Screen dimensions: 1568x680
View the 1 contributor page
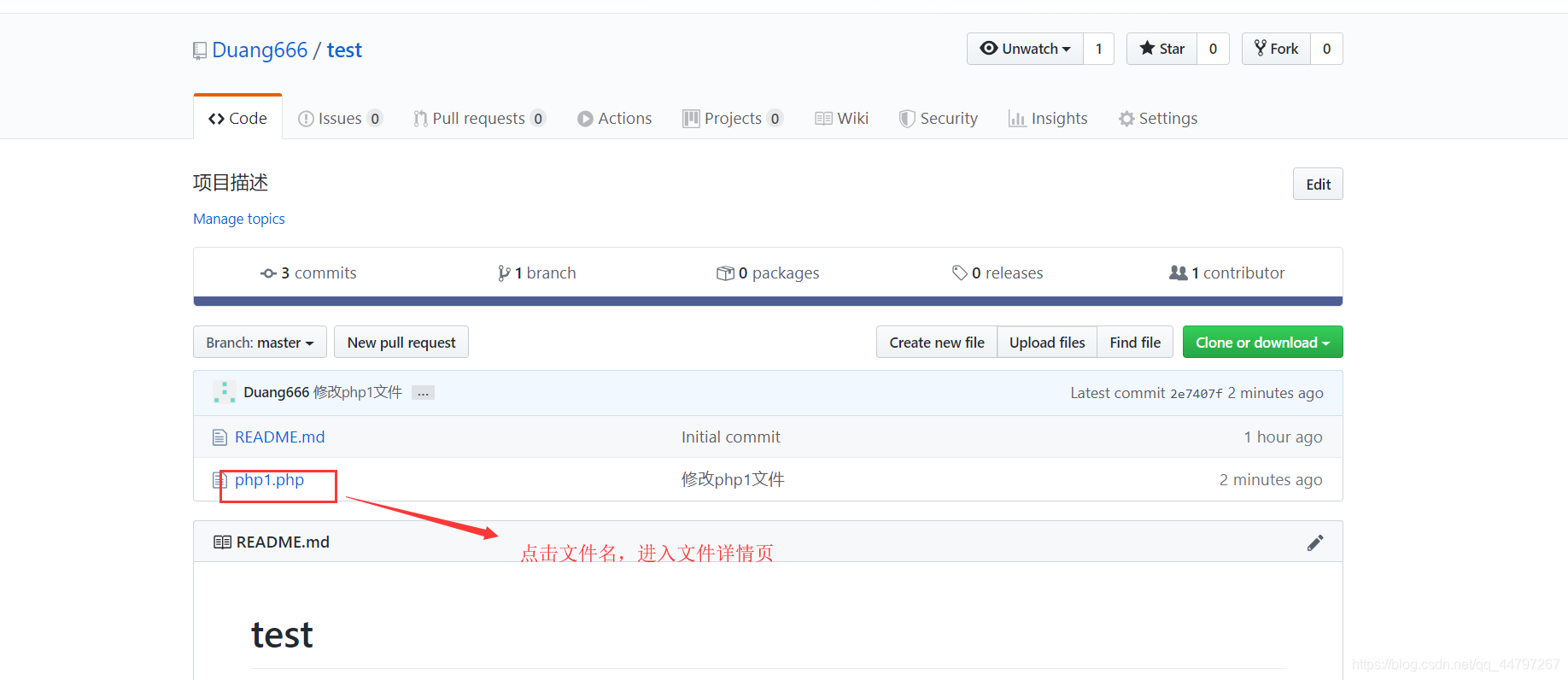[1227, 273]
